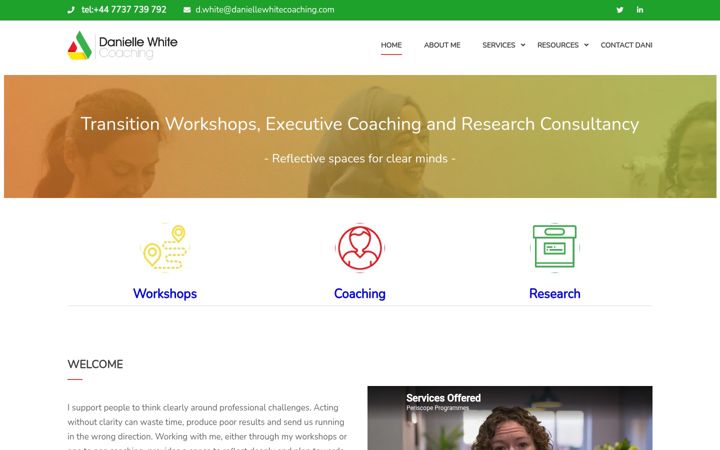Click the Danielle White Coaching logo
This screenshot has width=720, height=450.
click(123, 45)
